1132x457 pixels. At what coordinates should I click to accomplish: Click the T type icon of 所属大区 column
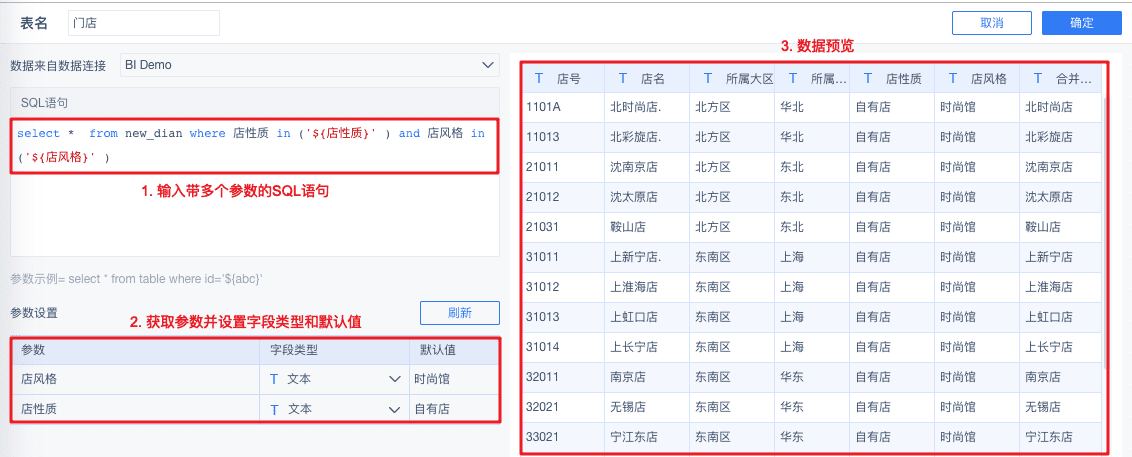708,78
